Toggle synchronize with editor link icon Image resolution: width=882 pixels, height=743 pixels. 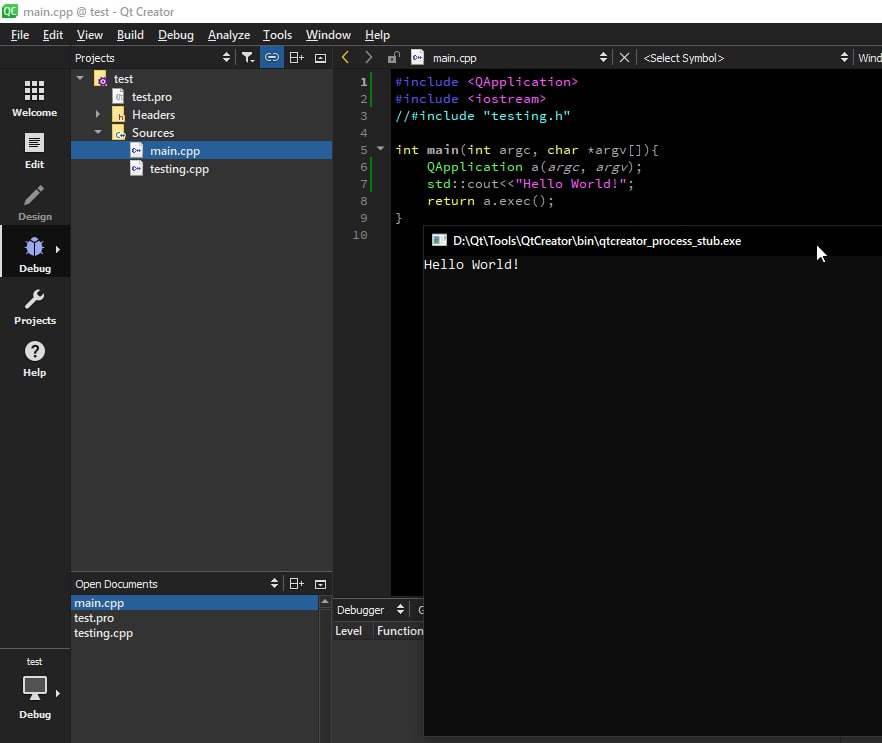click(272, 57)
